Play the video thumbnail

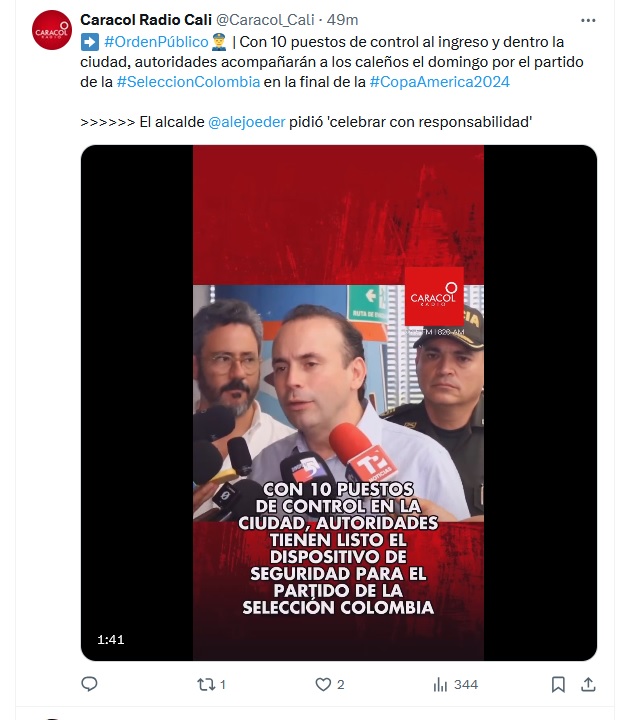pyautogui.click(x=338, y=403)
